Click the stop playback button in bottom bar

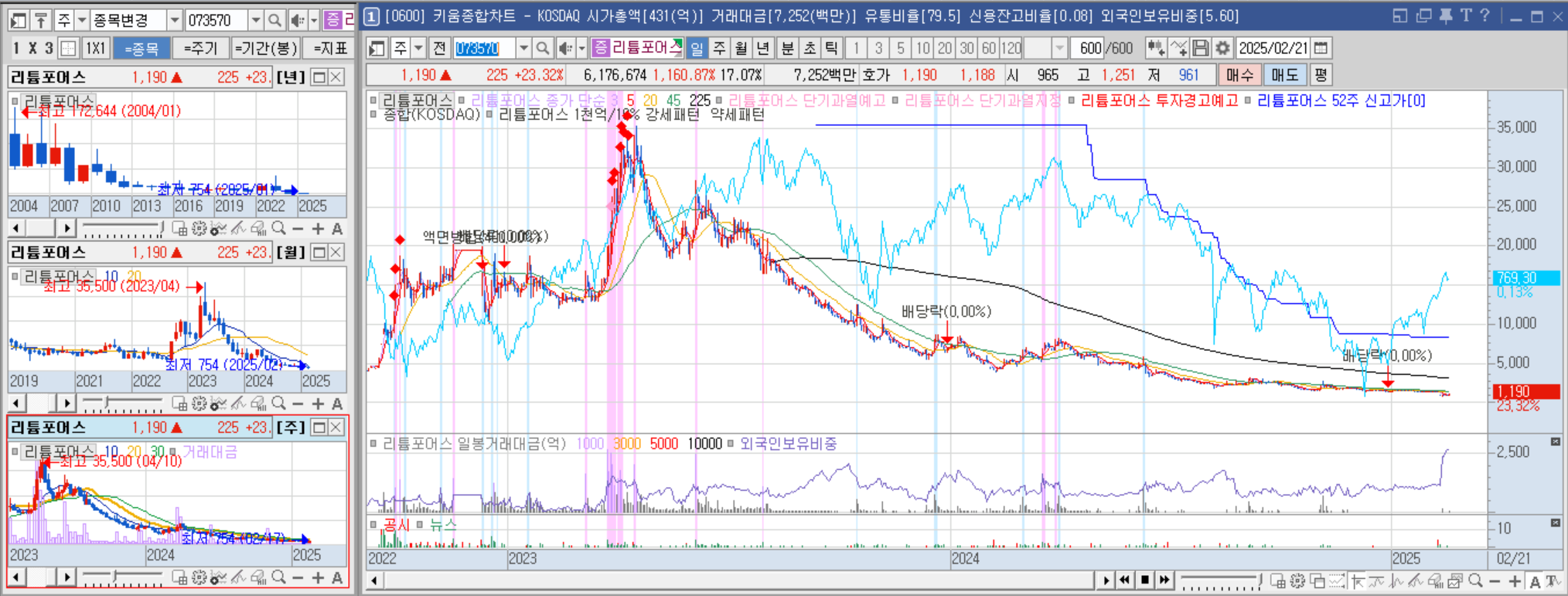pos(1145,580)
